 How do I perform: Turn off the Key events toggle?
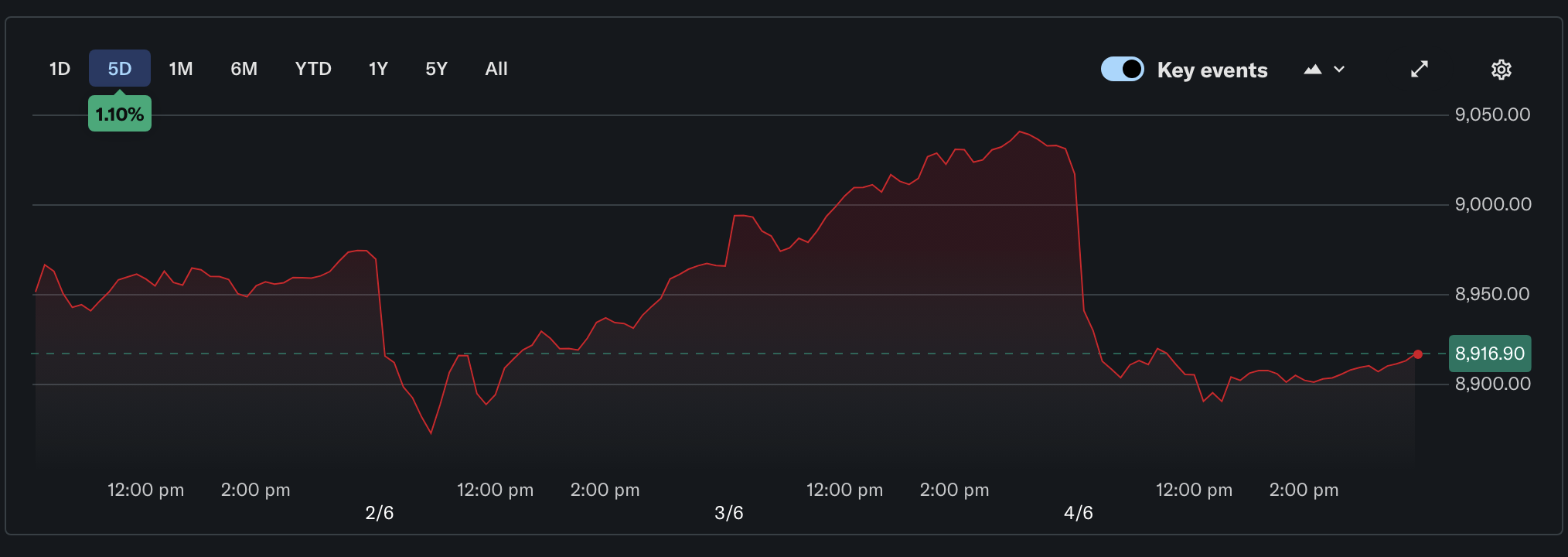pyautogui.click(x=1123, y=69)
